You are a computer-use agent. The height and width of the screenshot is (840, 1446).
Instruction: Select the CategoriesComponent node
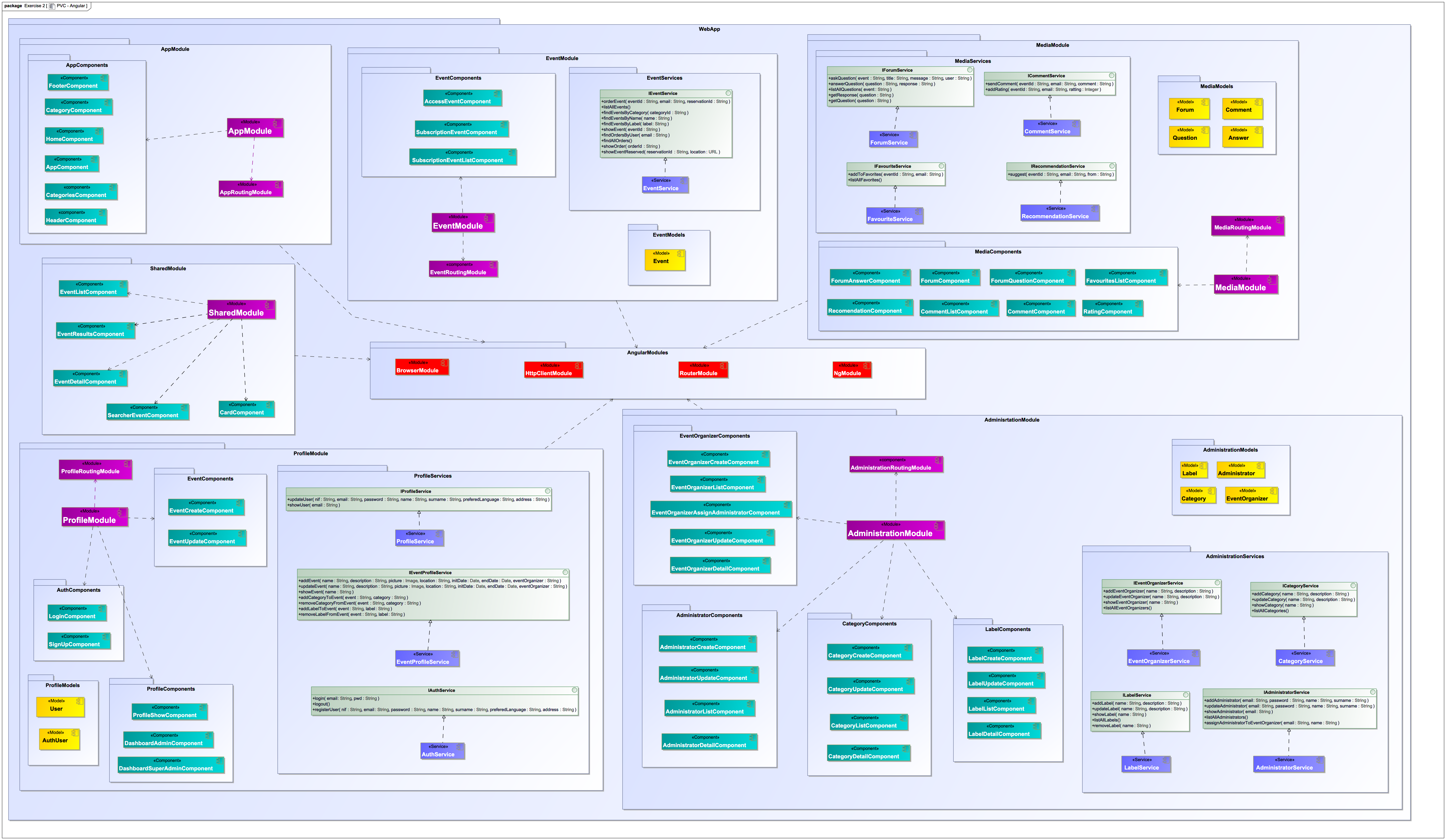(x=81, y=192)
